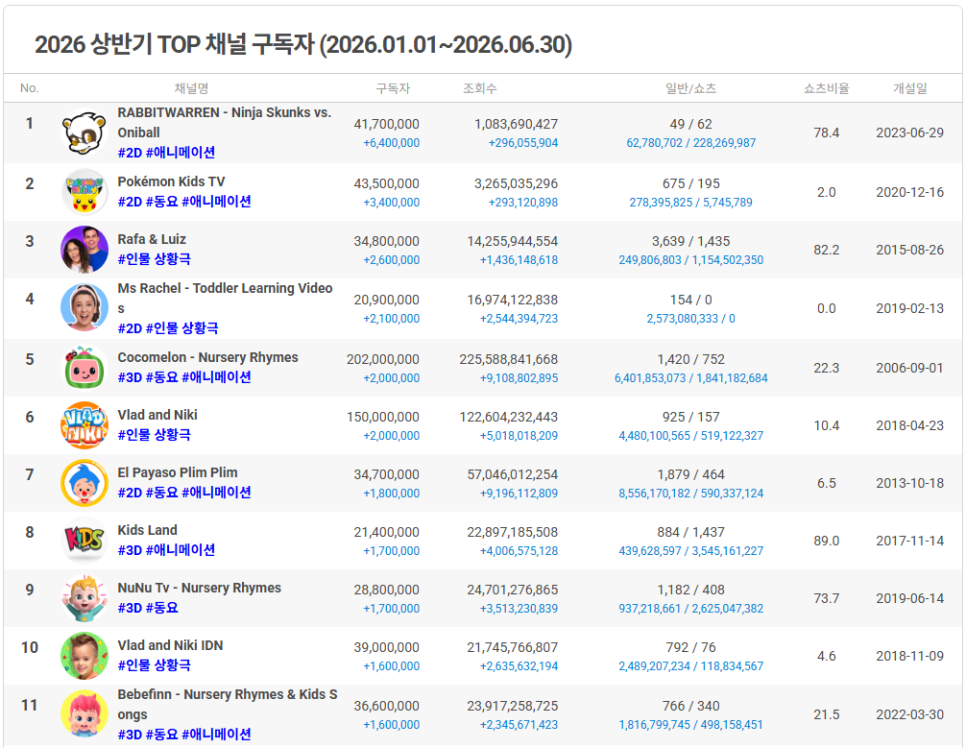
Task: Click hashtags under RABBITWARREN channel
Action: (166, 152)
